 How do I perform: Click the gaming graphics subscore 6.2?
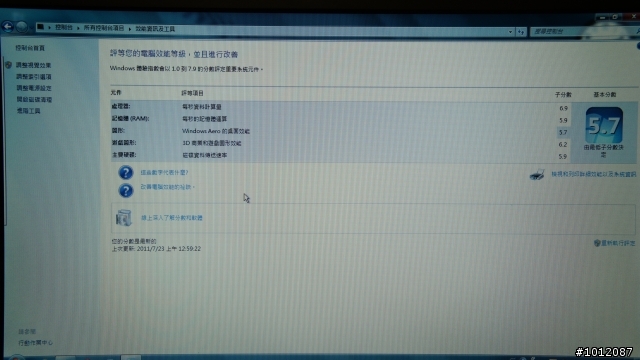pyautogui.click(x=563, y=144)
